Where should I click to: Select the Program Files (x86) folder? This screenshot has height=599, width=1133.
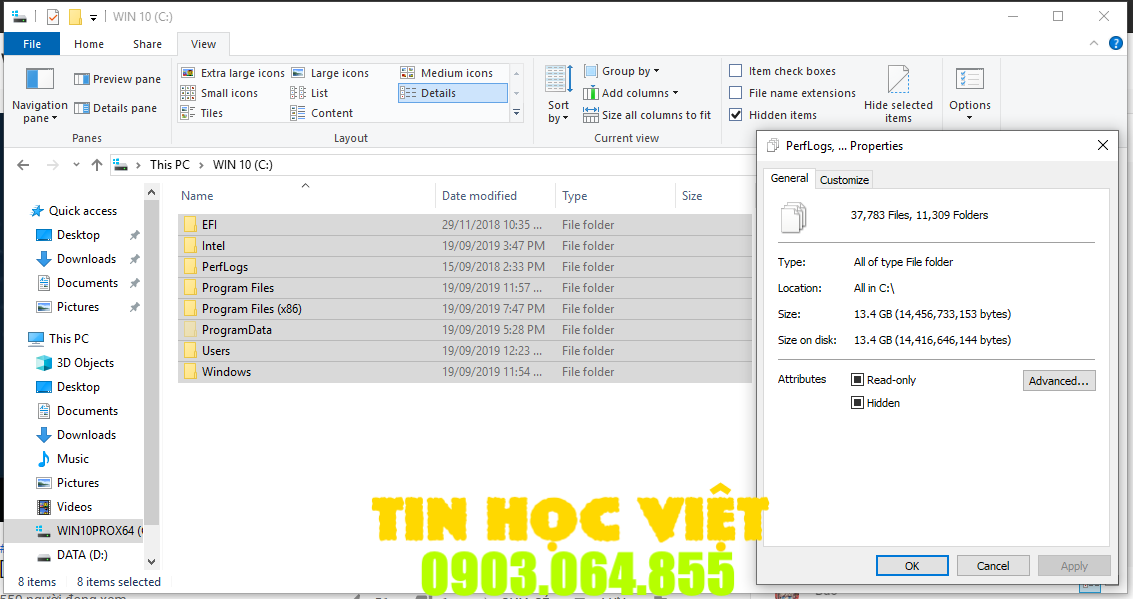point(251,309)
